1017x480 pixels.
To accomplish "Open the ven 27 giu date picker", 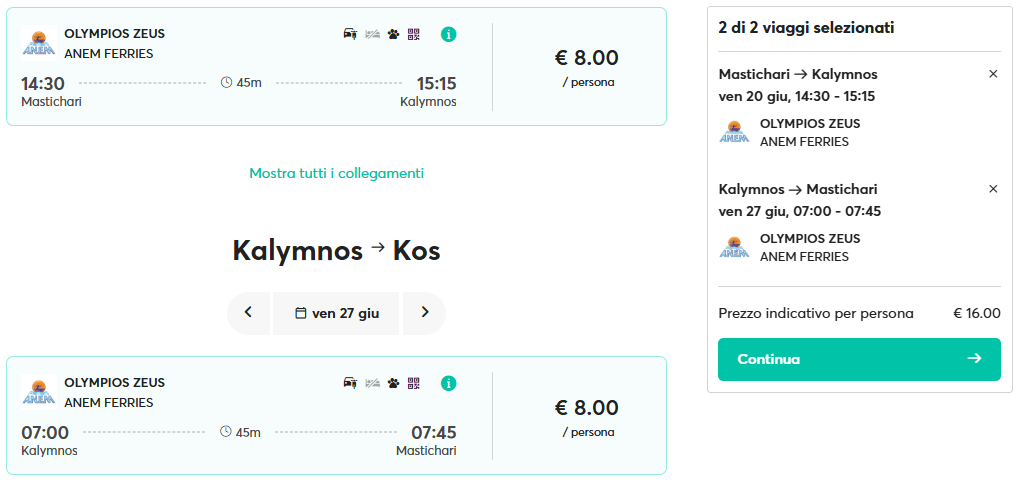I will [336, 313].
